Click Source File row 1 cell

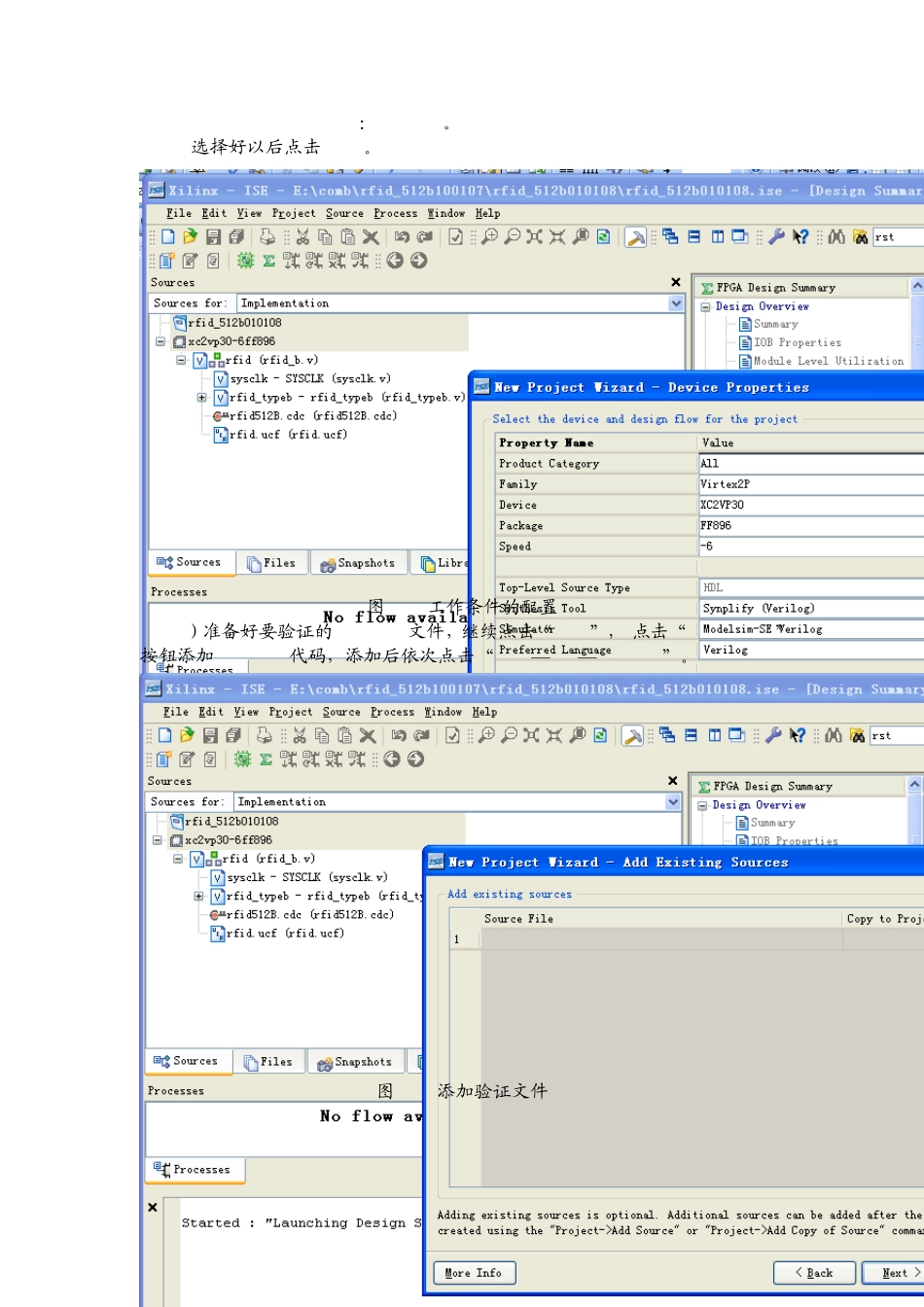click(661, 938)
